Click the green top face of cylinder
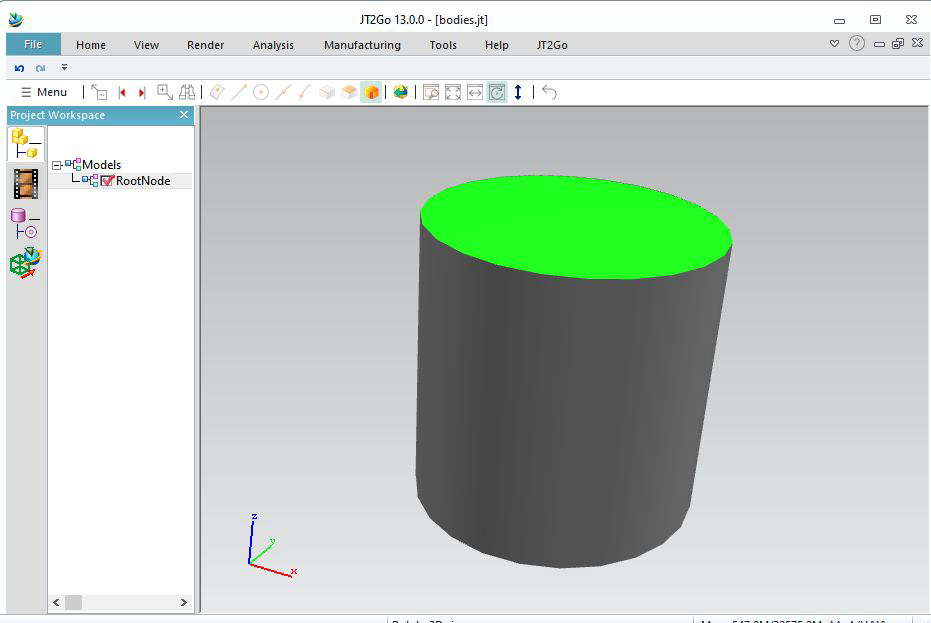This screenshot has height=623, width=931. point(576,227)
